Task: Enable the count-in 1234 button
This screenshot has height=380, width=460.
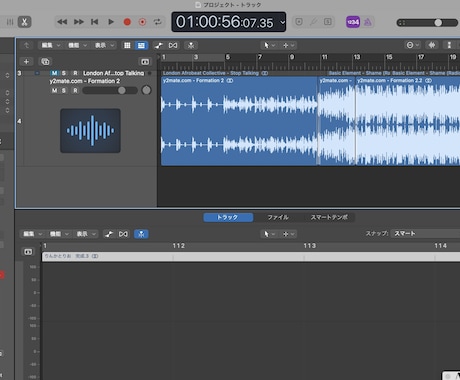Action: coord(353,22)
